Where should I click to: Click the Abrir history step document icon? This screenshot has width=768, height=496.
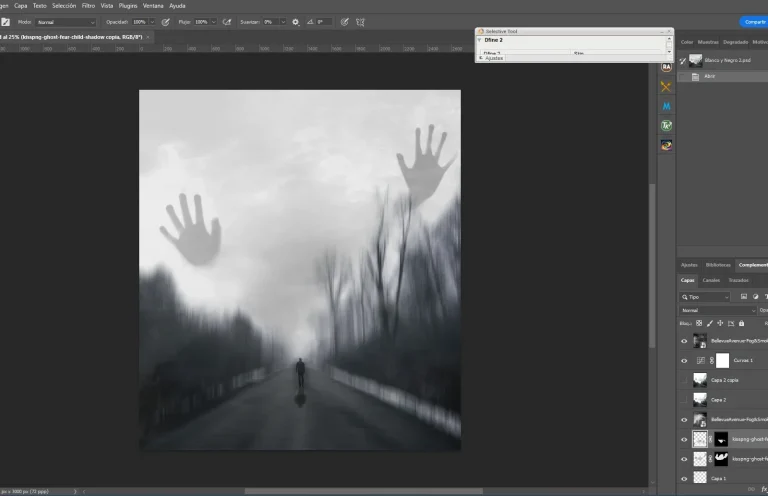695,76
